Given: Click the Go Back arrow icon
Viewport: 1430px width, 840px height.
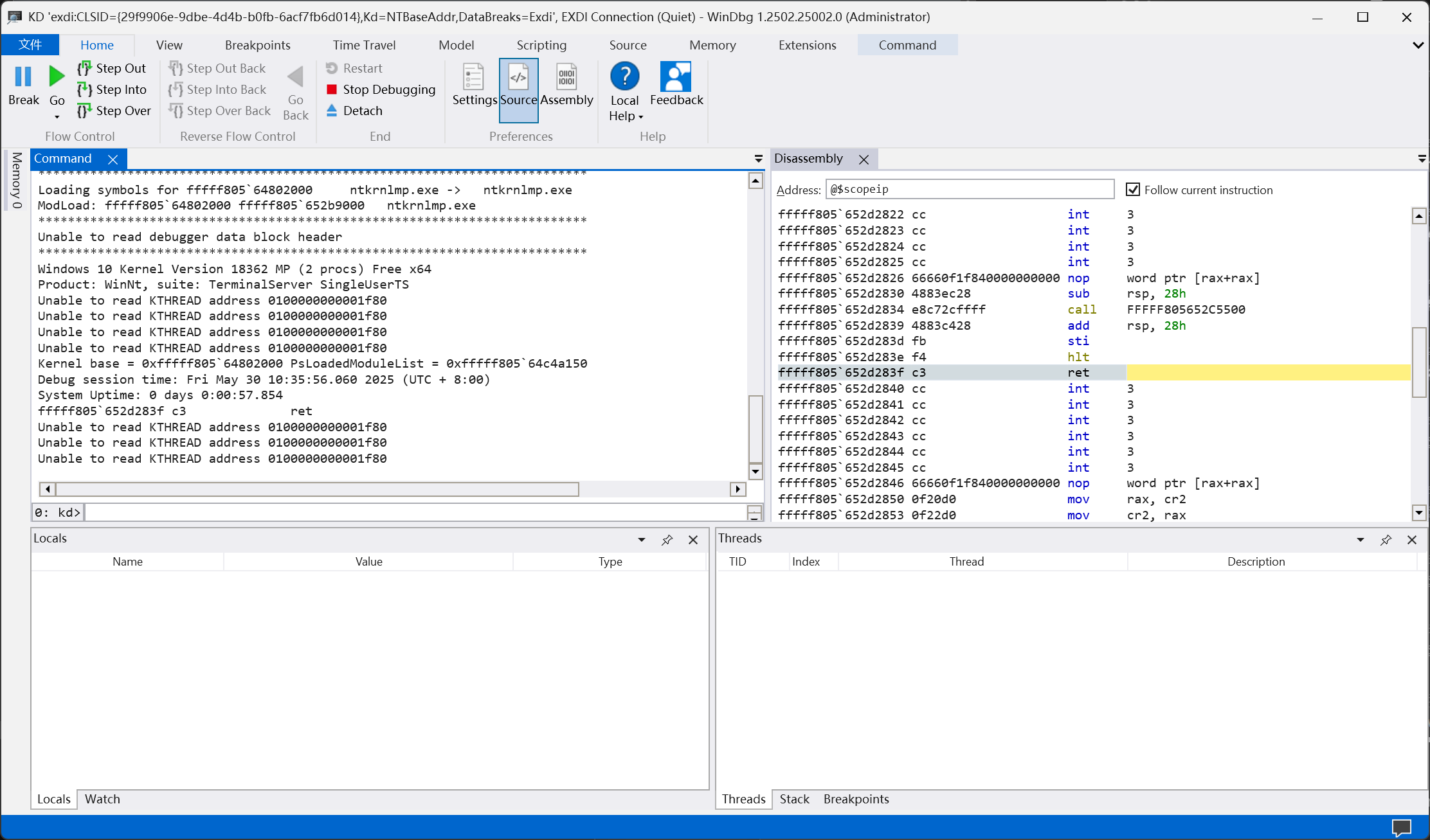Looking at the screenshot, I should pos(295,76).
